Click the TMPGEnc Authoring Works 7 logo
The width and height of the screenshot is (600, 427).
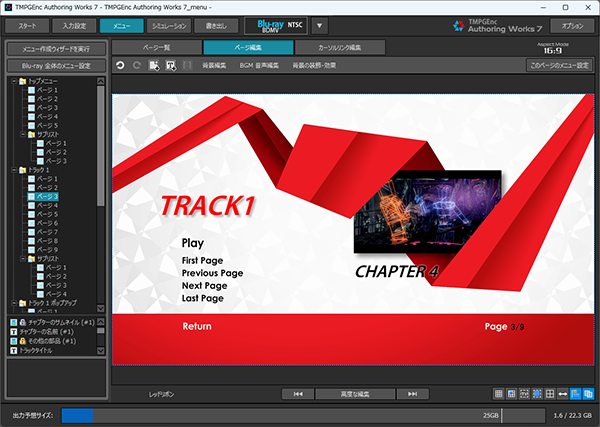497,26
